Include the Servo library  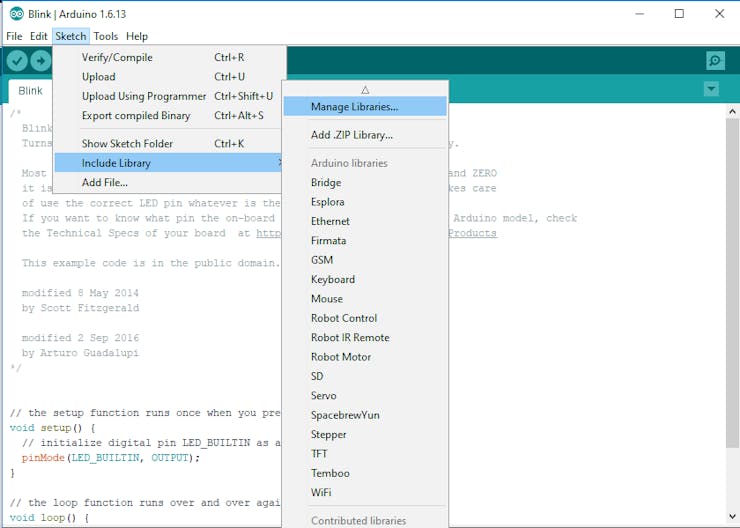pyautogui.click(x=365, y=395)
